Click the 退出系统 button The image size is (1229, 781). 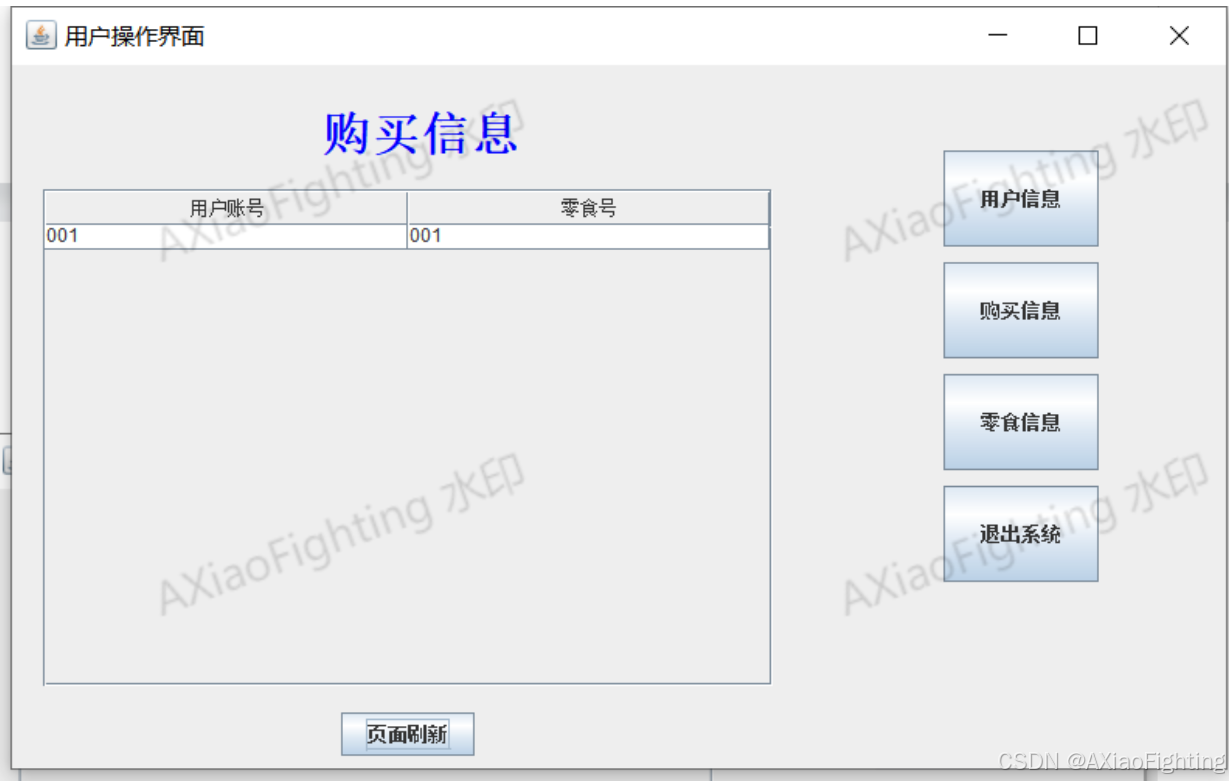click(1021, 534)
